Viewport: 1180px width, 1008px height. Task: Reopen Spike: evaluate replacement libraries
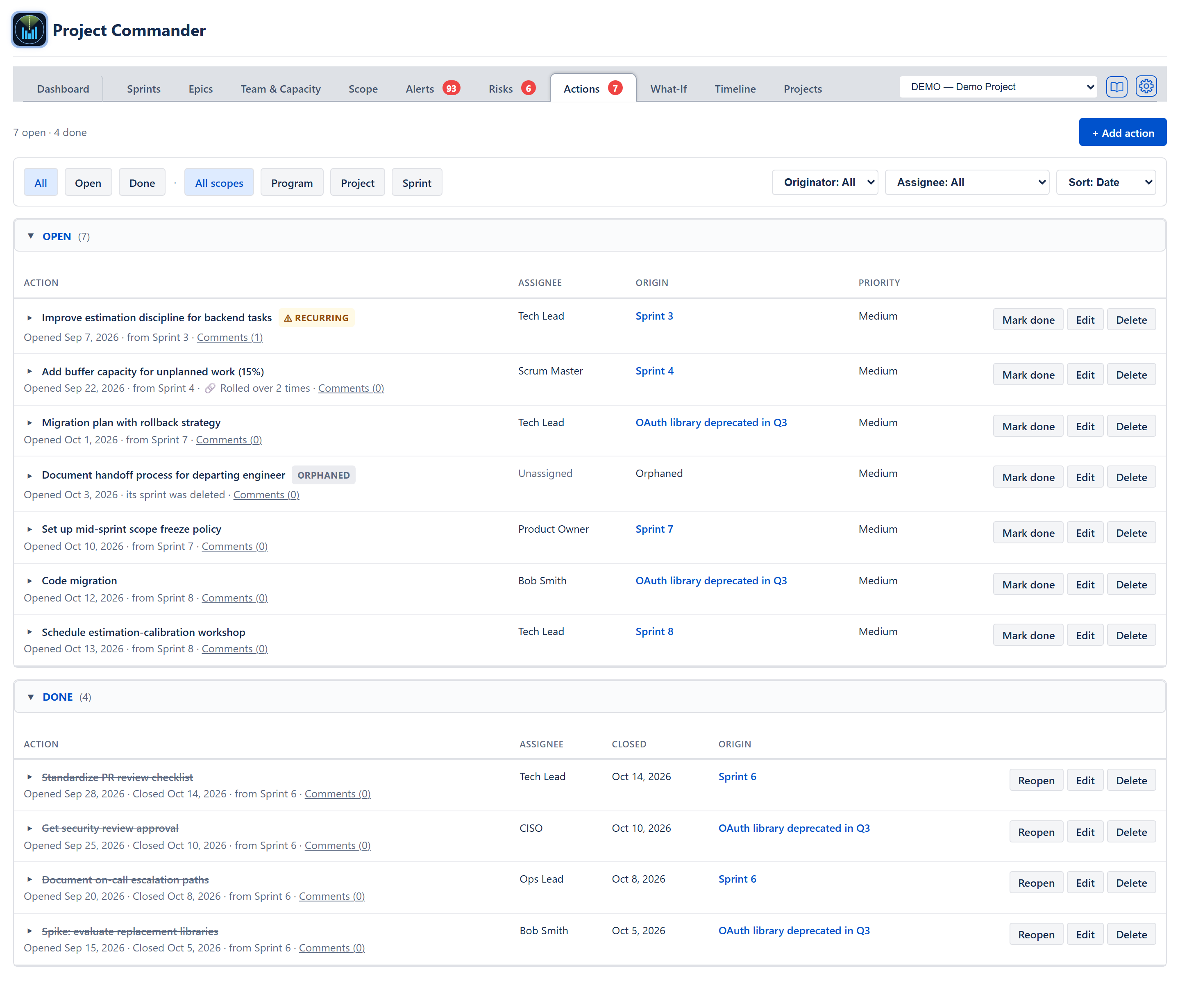1036,934
